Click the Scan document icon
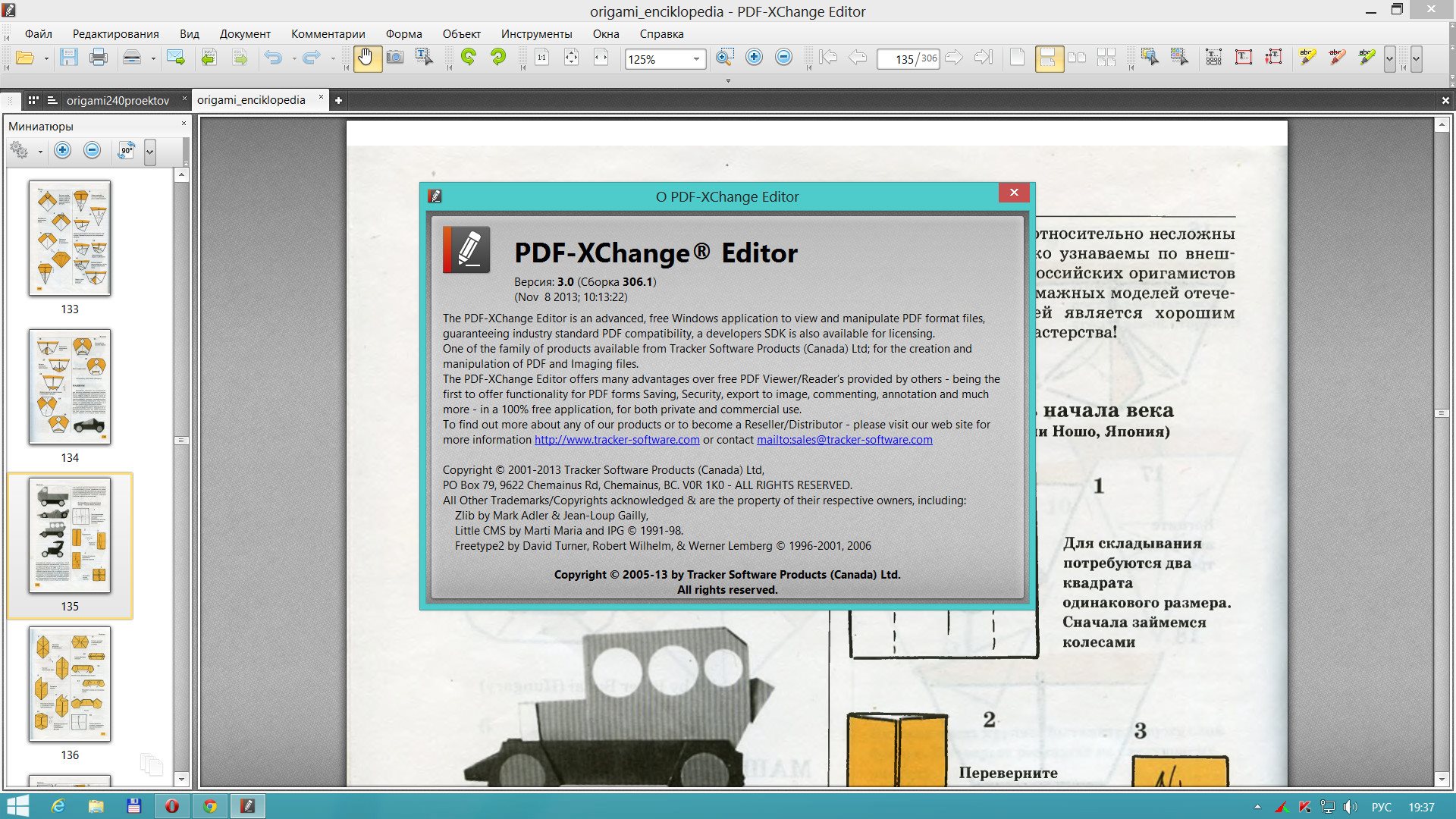Viewport: 1456px width, 819px height. 132,58
